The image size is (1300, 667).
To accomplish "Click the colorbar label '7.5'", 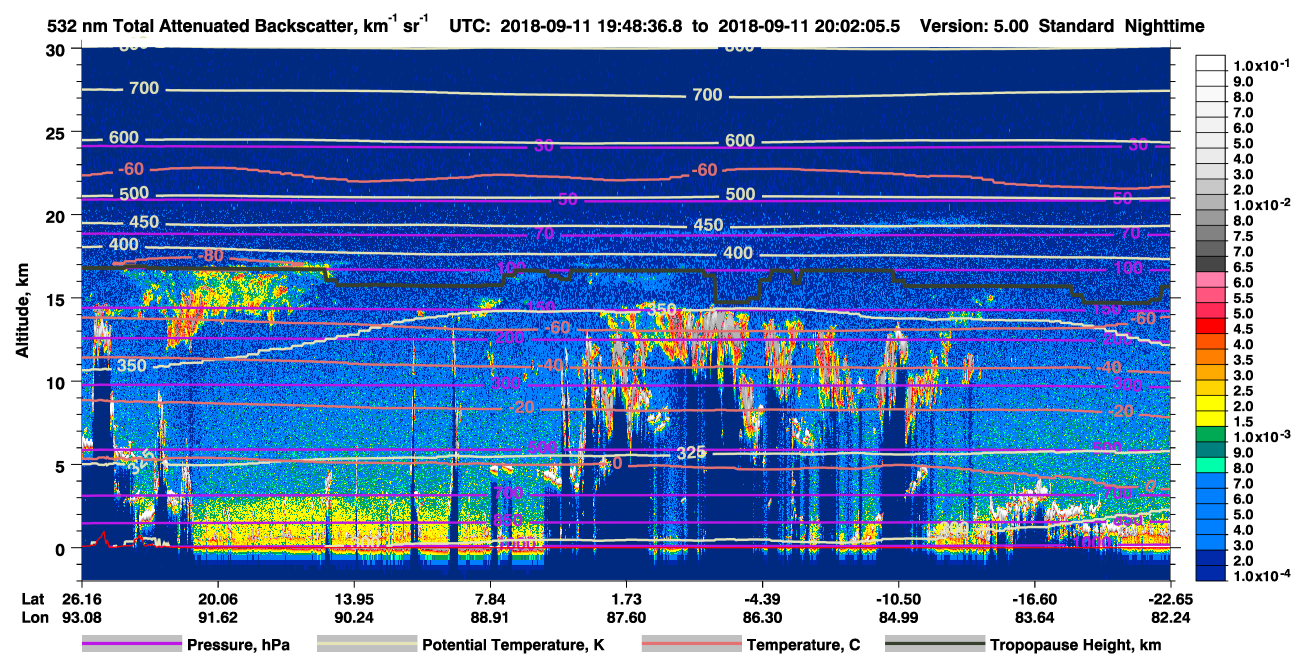I will point(1242,236).
